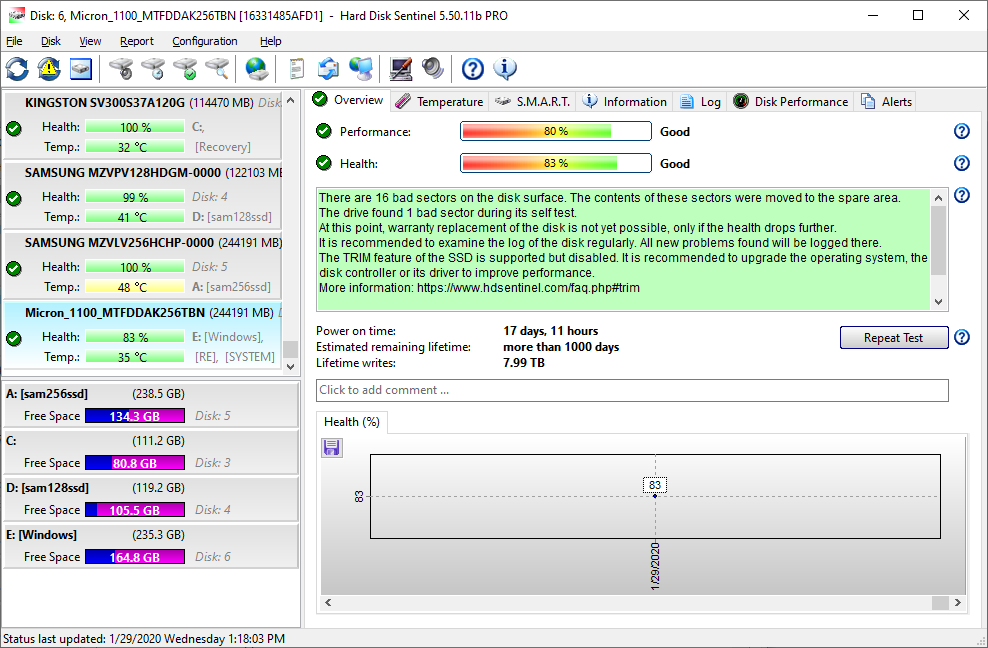The image size is (988, 648).
Task: Click the description text scroll down arrow
Action: tap(938, 302)
